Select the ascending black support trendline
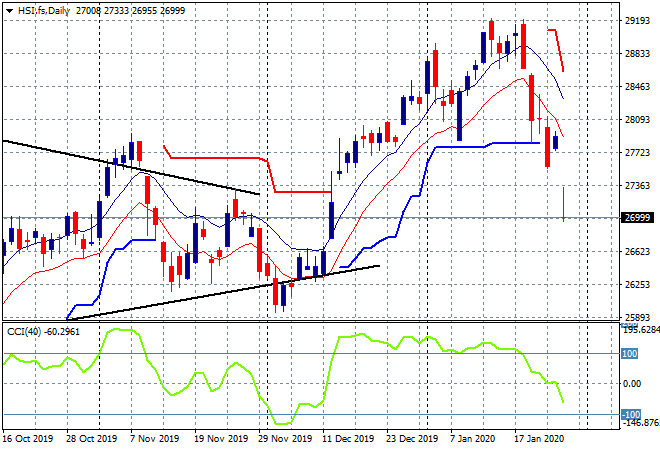The image size is (660, 450). click(x=223, y=293)
